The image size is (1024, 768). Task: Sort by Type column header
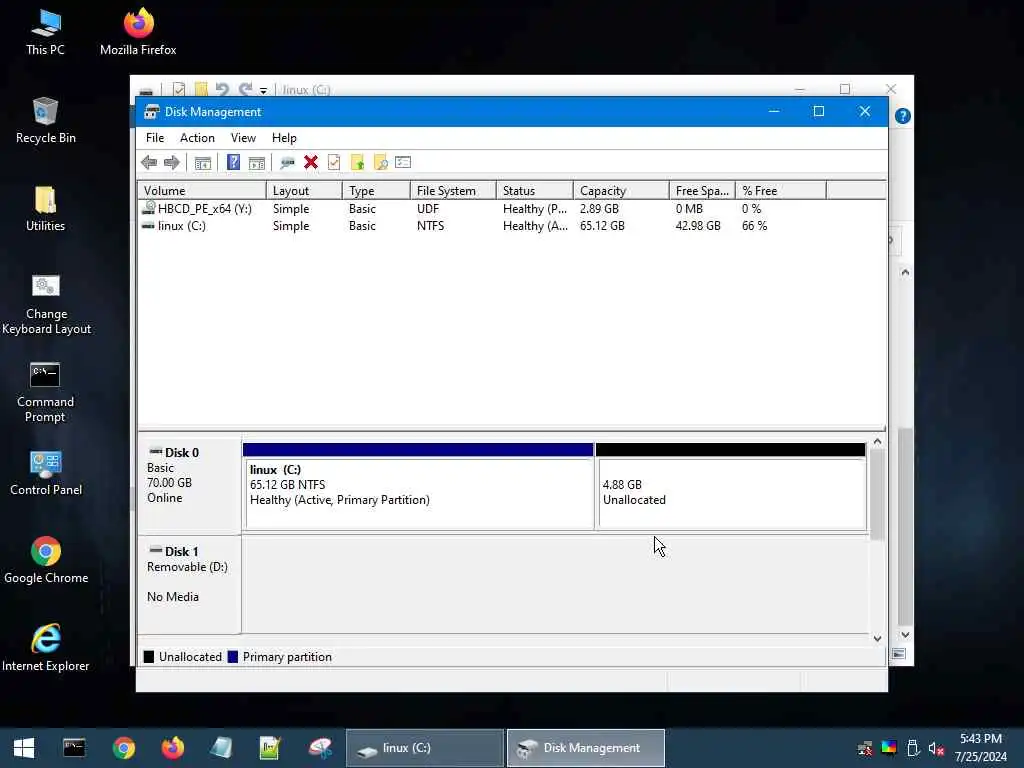click(376, 191)
